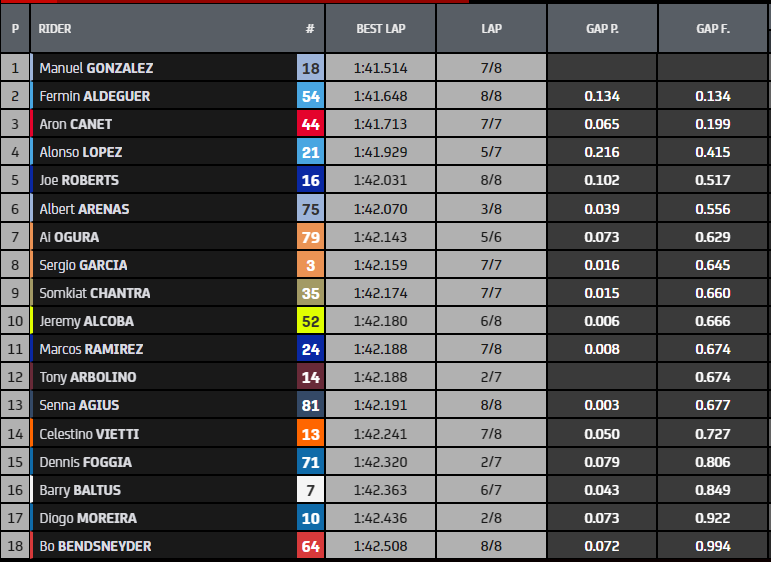Viewport: 771px width, 562px height.
Task: Click the position P column header
Action: coord(15,29)
